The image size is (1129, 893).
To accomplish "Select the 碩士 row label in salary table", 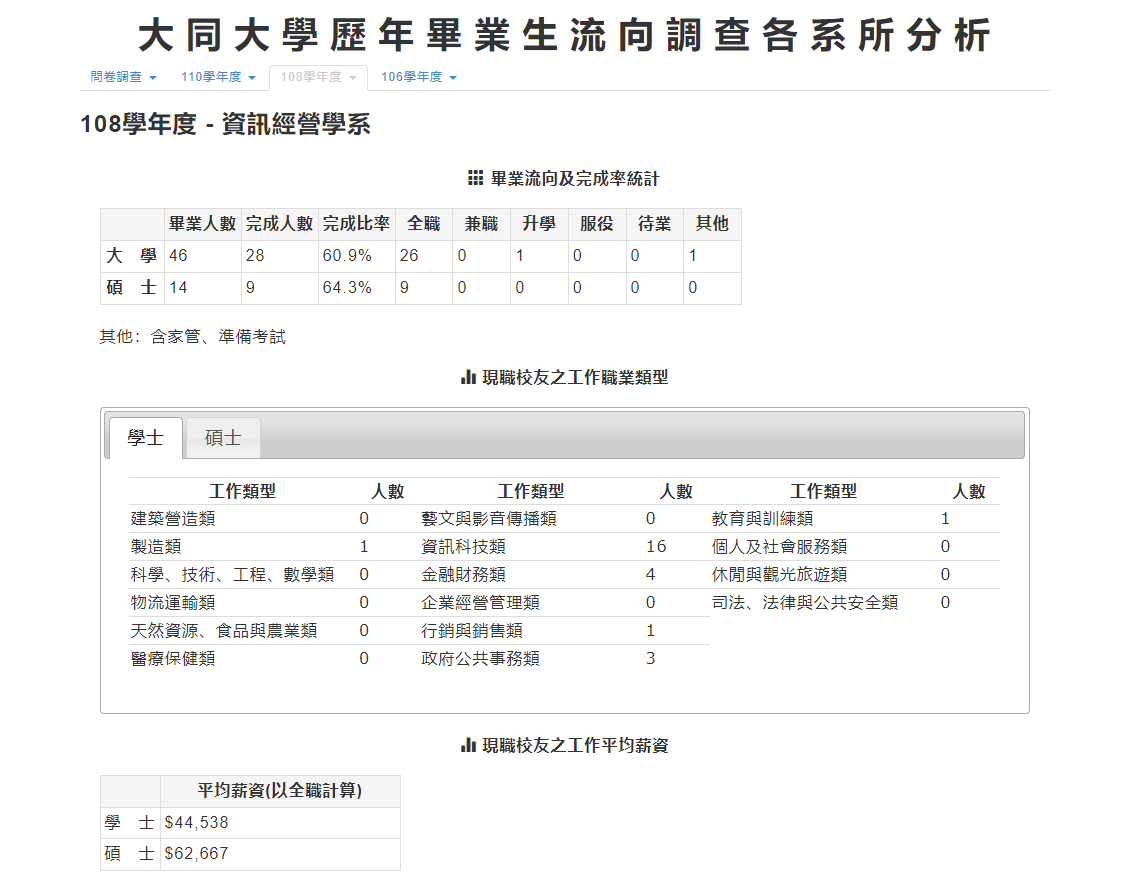I will tap(130, 854).
